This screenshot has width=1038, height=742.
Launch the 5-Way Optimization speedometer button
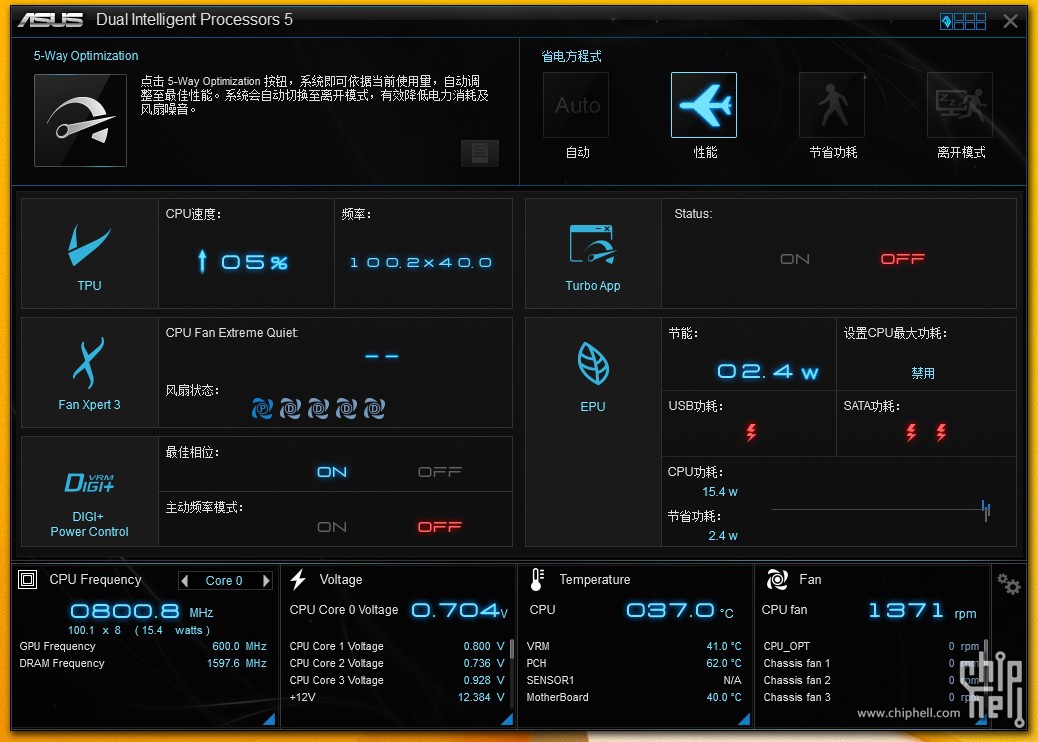[80, 120]
